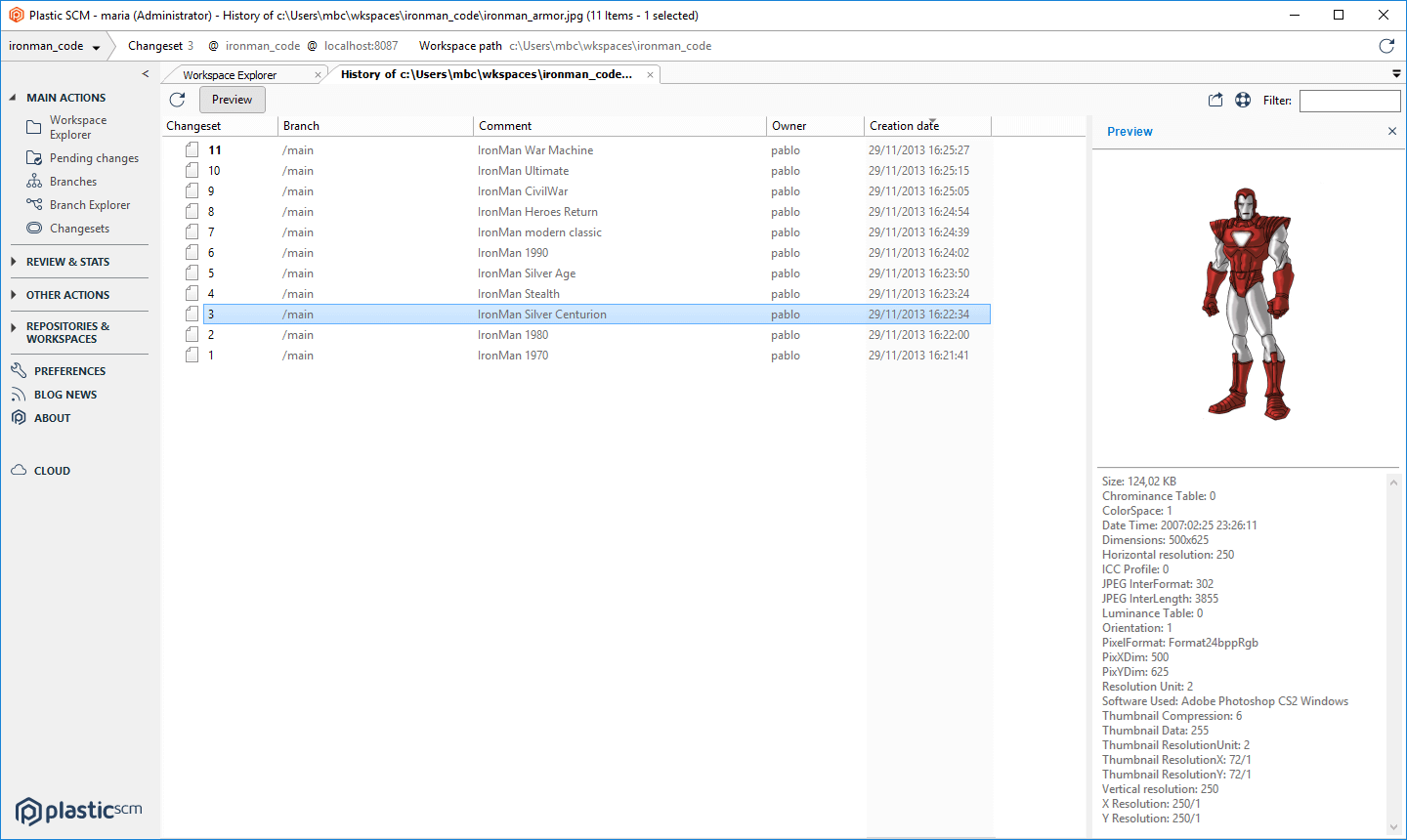Click in the Filter input field
The image size is (1407, 840).
[x=1350, y=101]
